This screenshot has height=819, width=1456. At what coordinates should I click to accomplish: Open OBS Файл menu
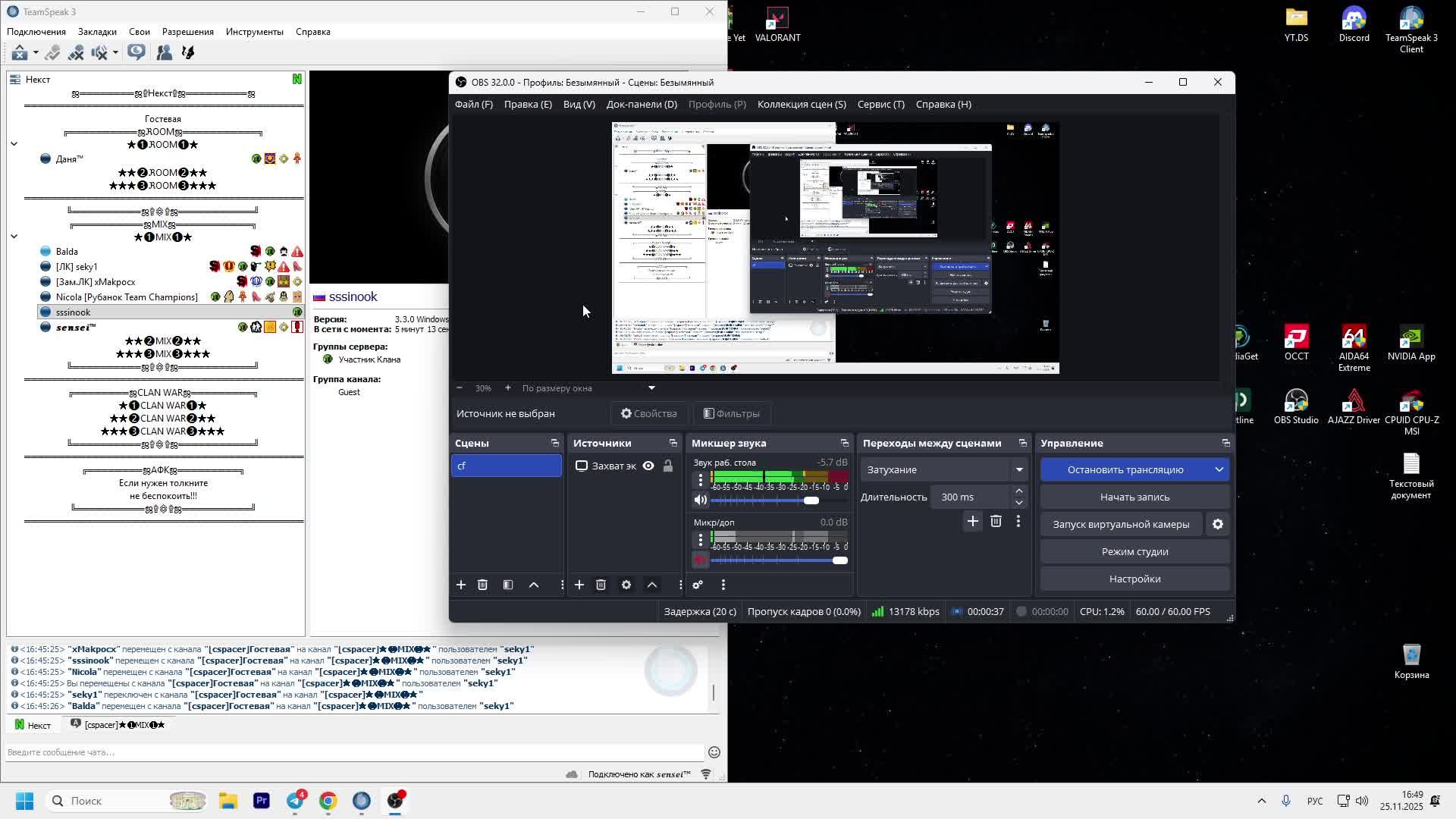point(474,104)
